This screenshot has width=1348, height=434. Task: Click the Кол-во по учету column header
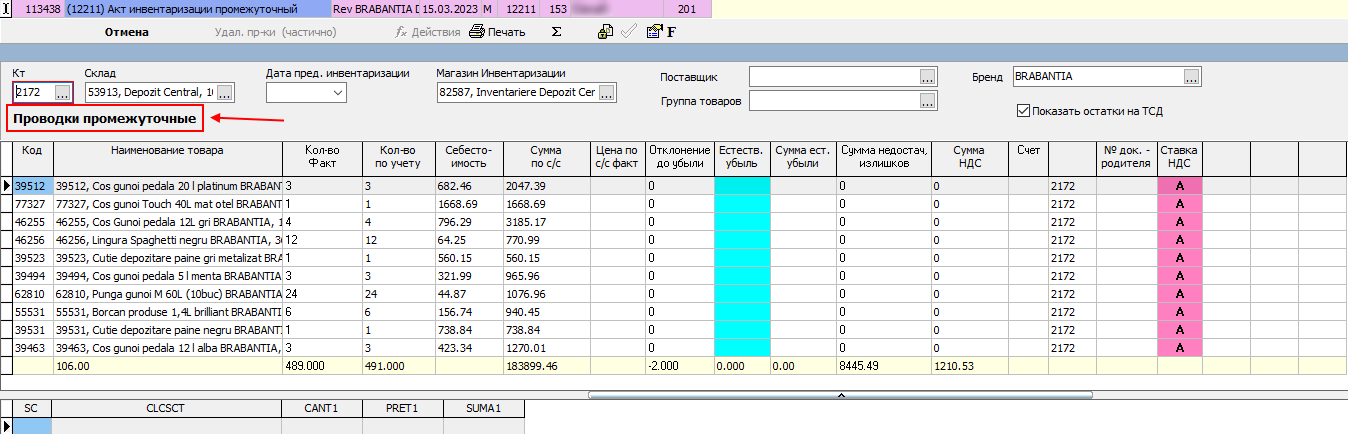[398, 158]
